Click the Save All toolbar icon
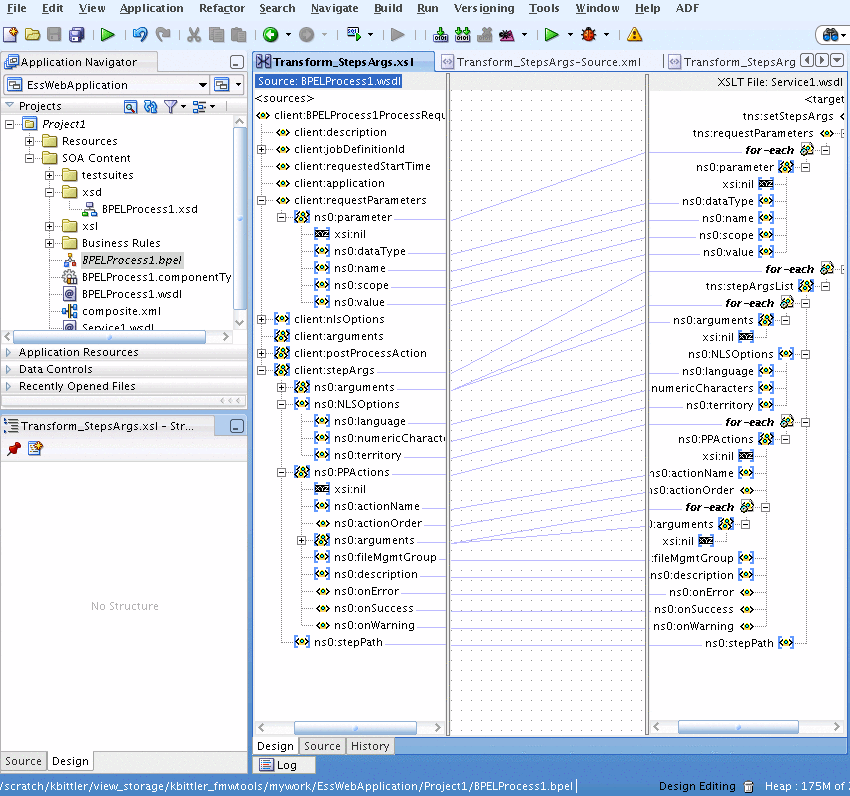Image resolution: width=850 pixels, height=796 pixels. point(75,33)
